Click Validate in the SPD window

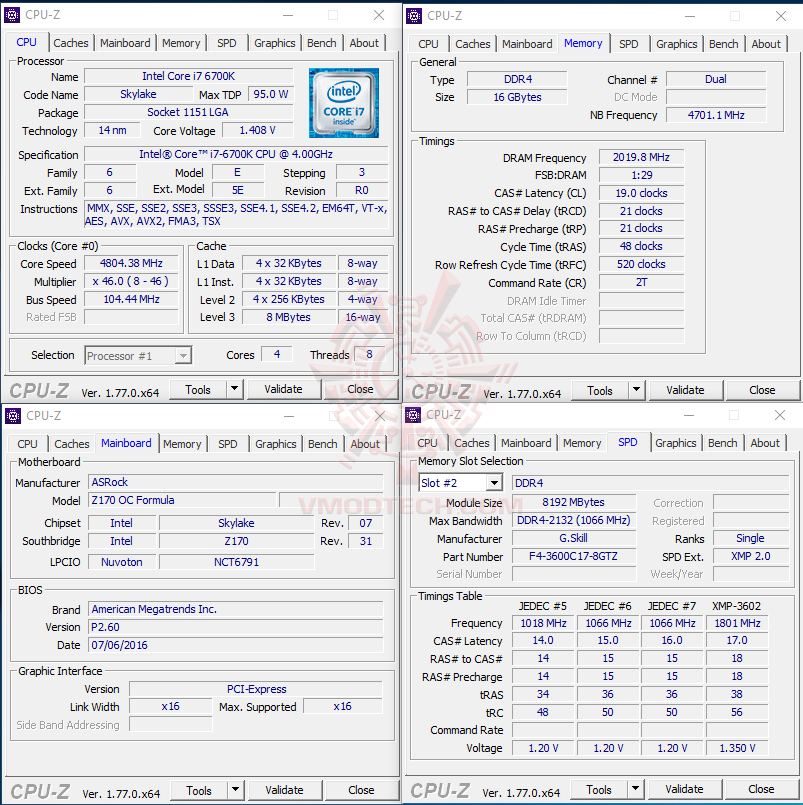click(684, 789)
